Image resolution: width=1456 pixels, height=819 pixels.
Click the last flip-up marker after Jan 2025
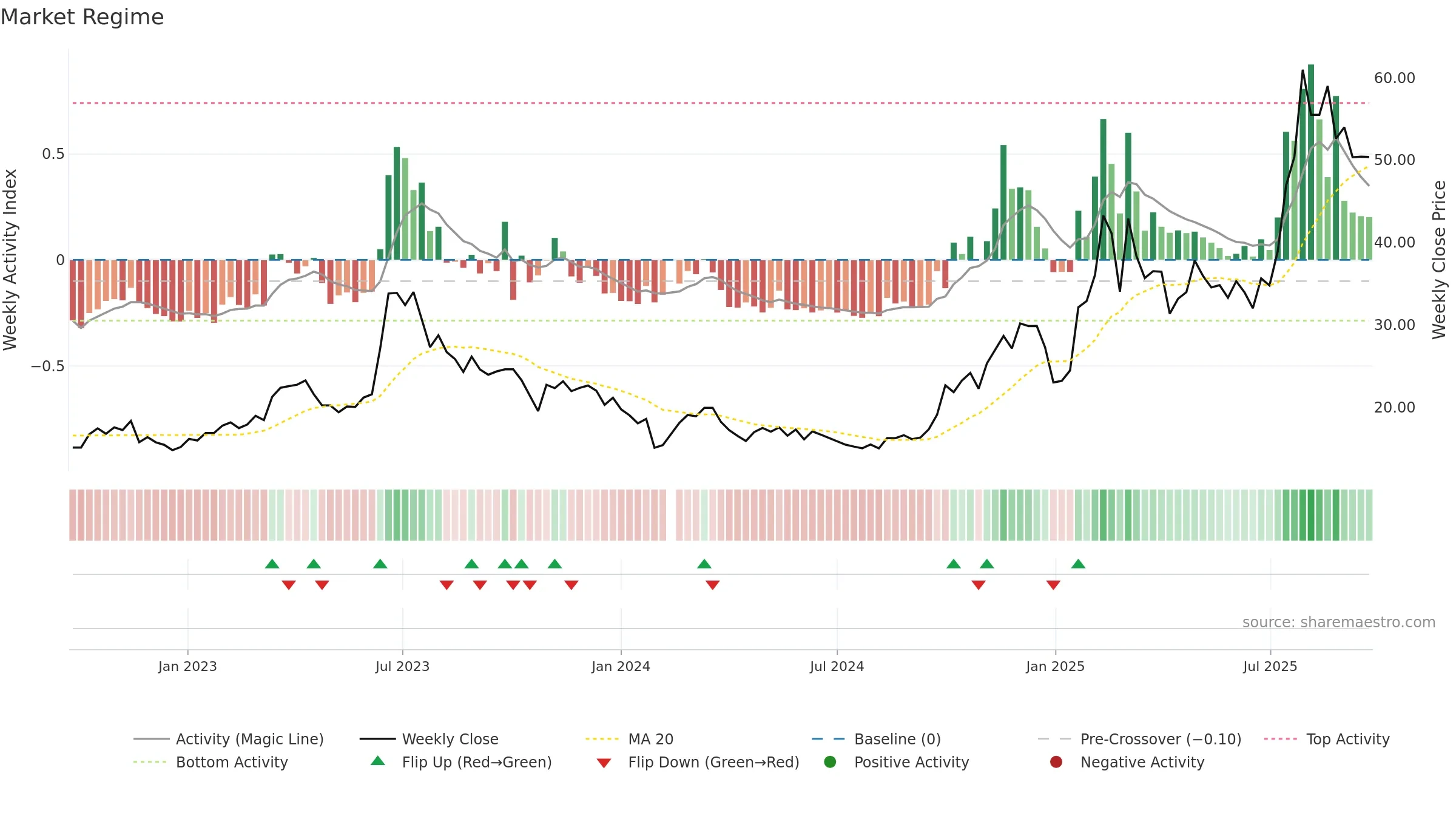point(1078,564)
